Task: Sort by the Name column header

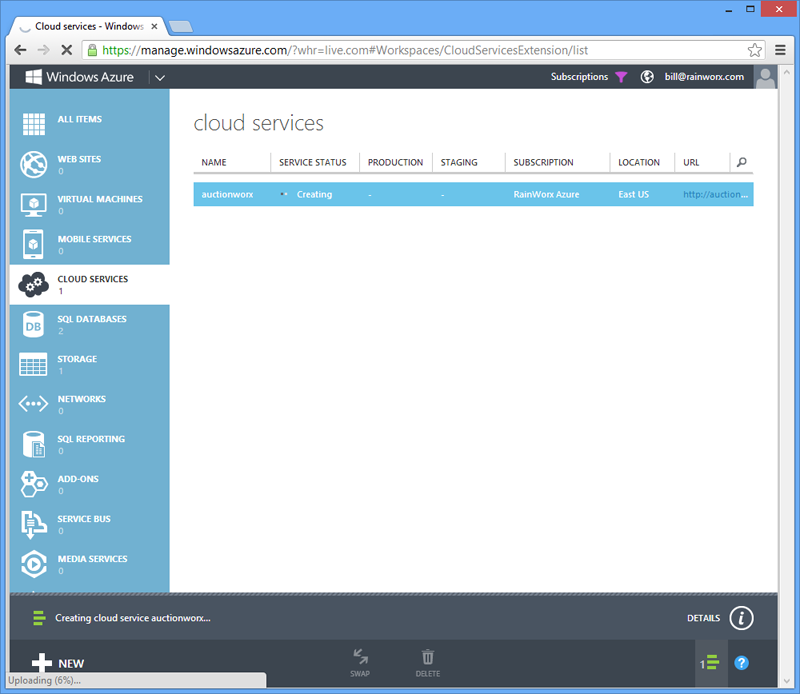Action: point(214,162)
